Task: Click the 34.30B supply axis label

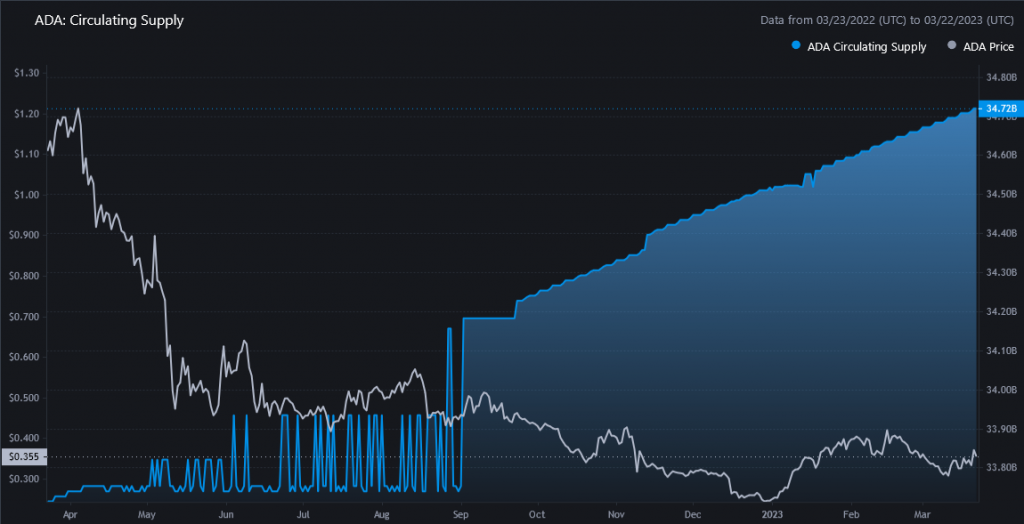Action: [x=1000, y=272]
